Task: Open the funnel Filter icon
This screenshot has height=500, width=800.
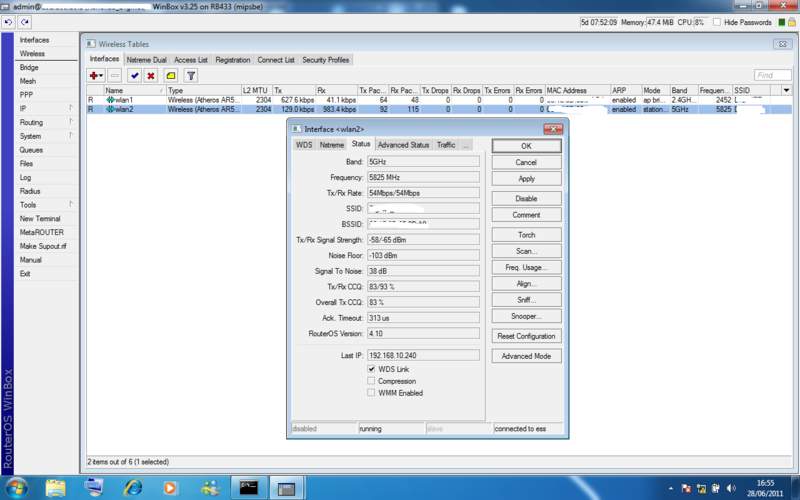Action: click(191, 75)
